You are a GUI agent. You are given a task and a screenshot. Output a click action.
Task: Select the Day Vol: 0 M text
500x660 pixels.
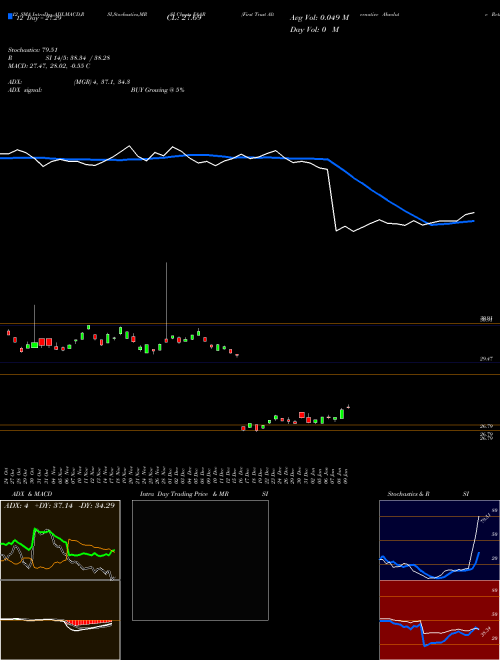[x=314, y=29]
